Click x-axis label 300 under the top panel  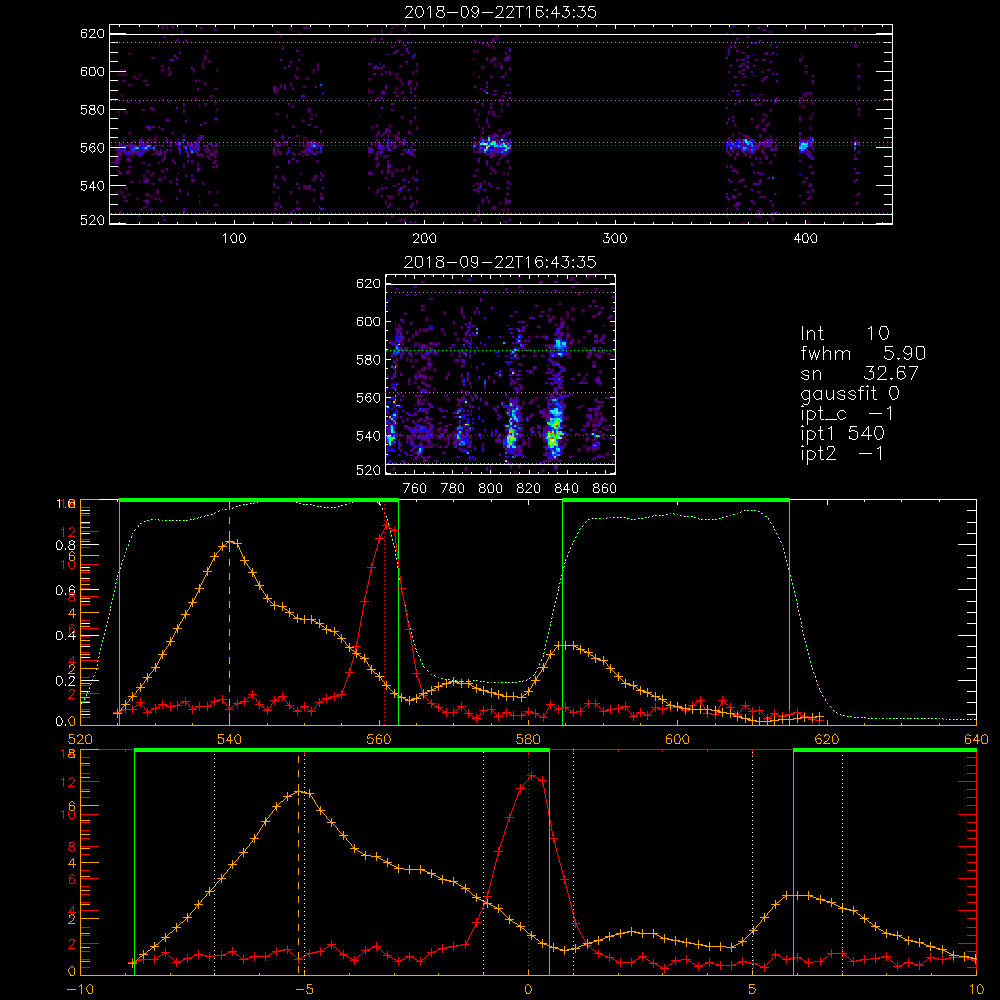(x=615, y=239)
